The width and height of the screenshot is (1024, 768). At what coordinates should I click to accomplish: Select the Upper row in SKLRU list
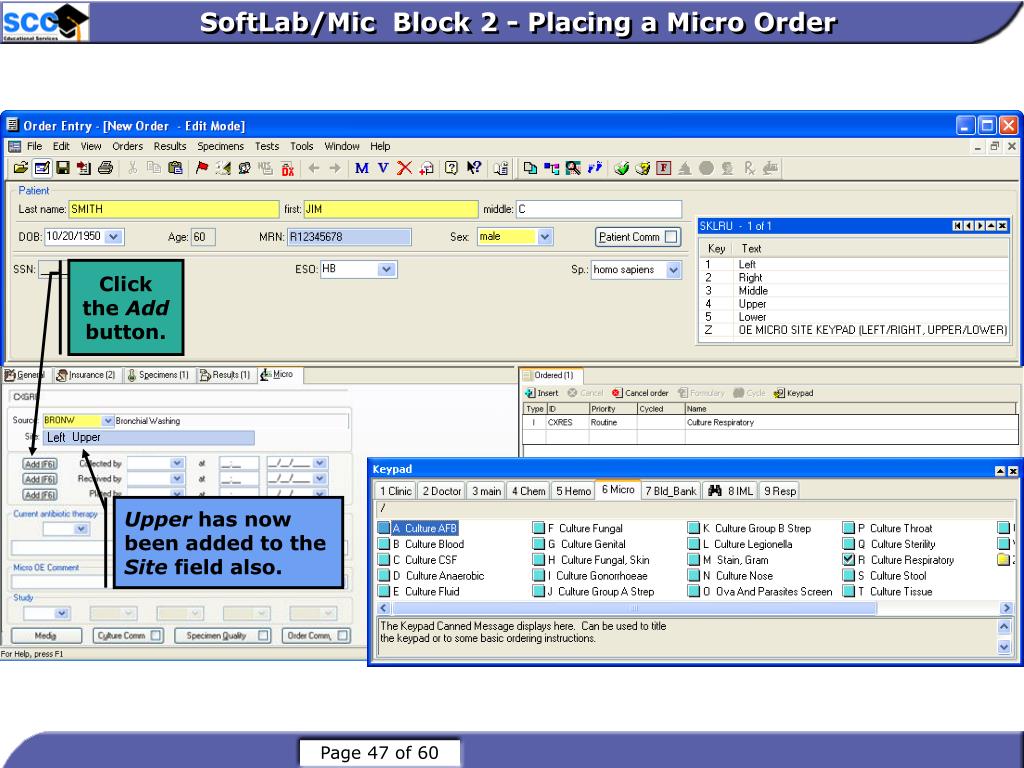(x=854, y=304)
